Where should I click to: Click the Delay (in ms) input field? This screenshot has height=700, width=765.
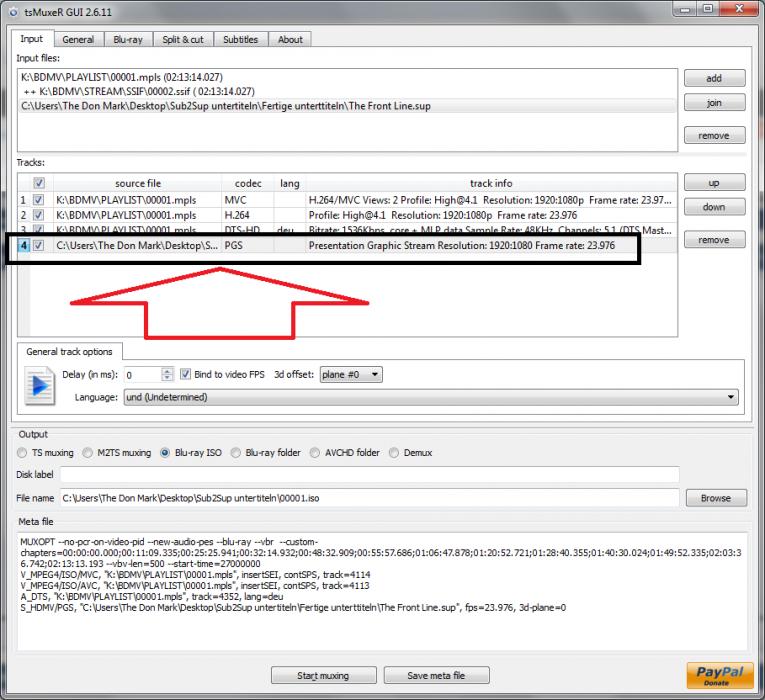[143, 375]
